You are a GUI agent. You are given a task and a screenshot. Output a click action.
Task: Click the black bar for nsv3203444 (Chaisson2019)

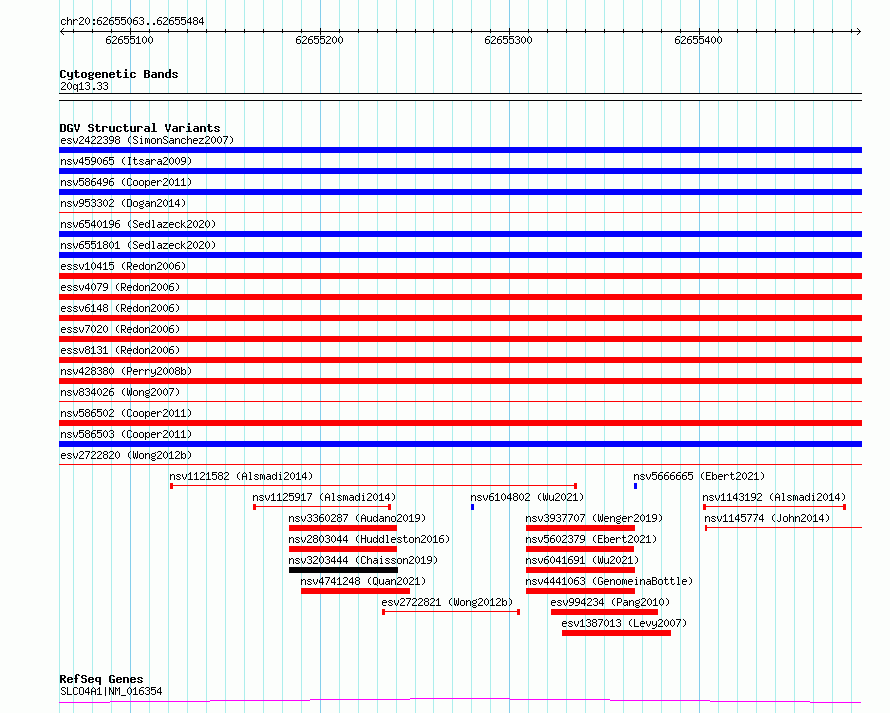(343, 570)
